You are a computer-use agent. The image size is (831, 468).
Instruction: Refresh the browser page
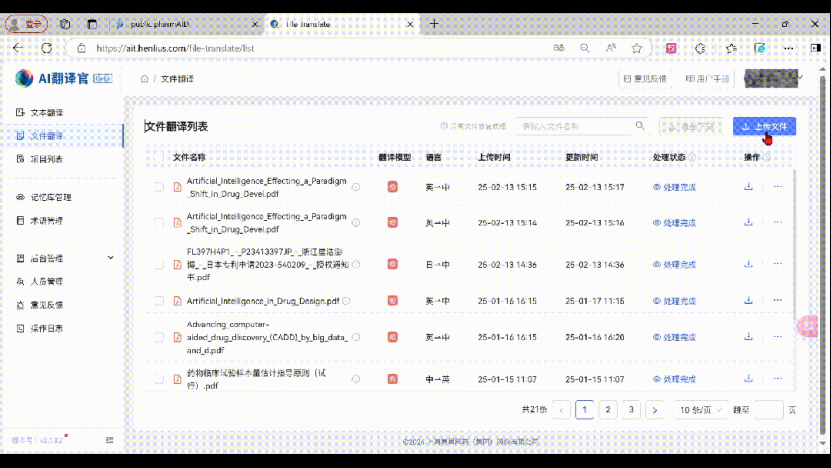tap(47, 48)
